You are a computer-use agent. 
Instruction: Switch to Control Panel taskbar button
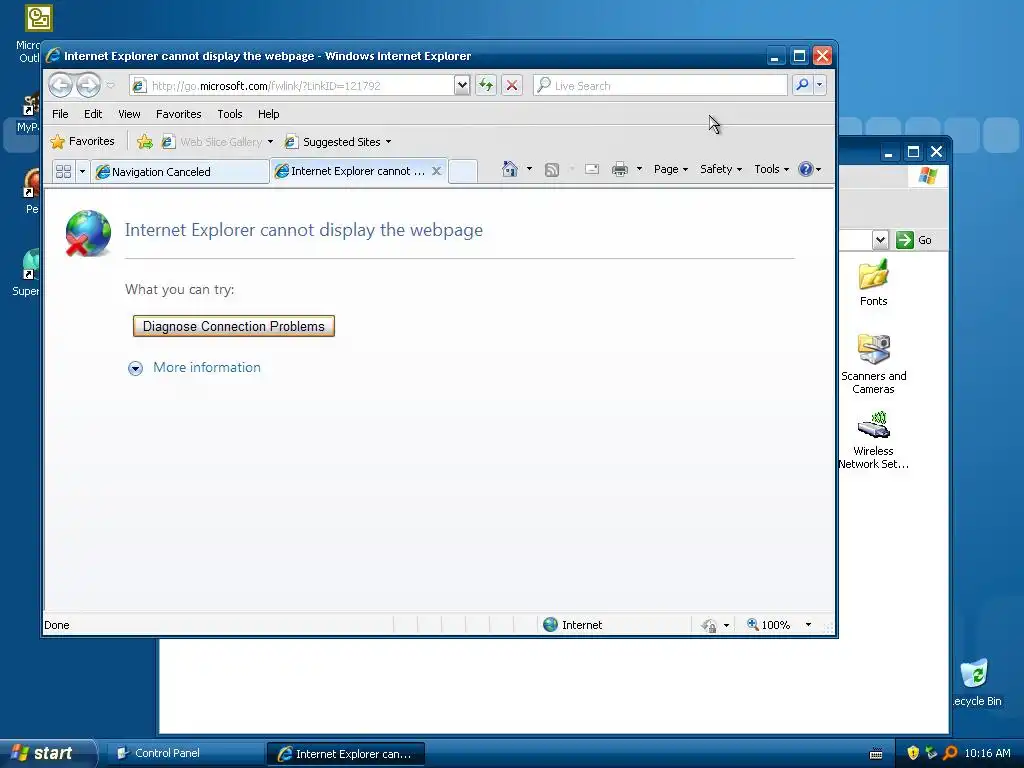tap(185, 753)
